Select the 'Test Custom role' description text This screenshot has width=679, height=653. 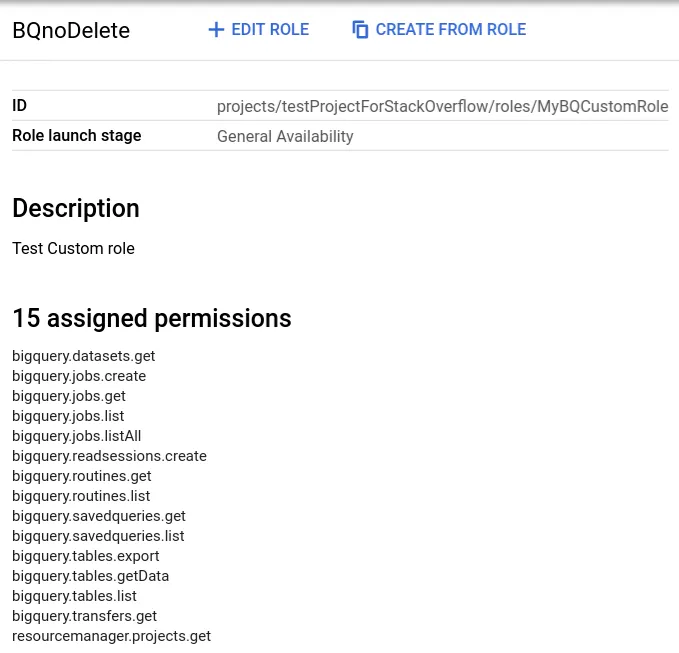coord(73,248)
